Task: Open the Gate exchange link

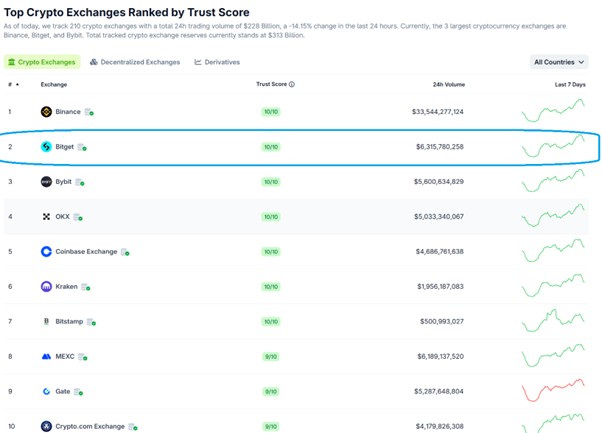Action: coord(63,391)
